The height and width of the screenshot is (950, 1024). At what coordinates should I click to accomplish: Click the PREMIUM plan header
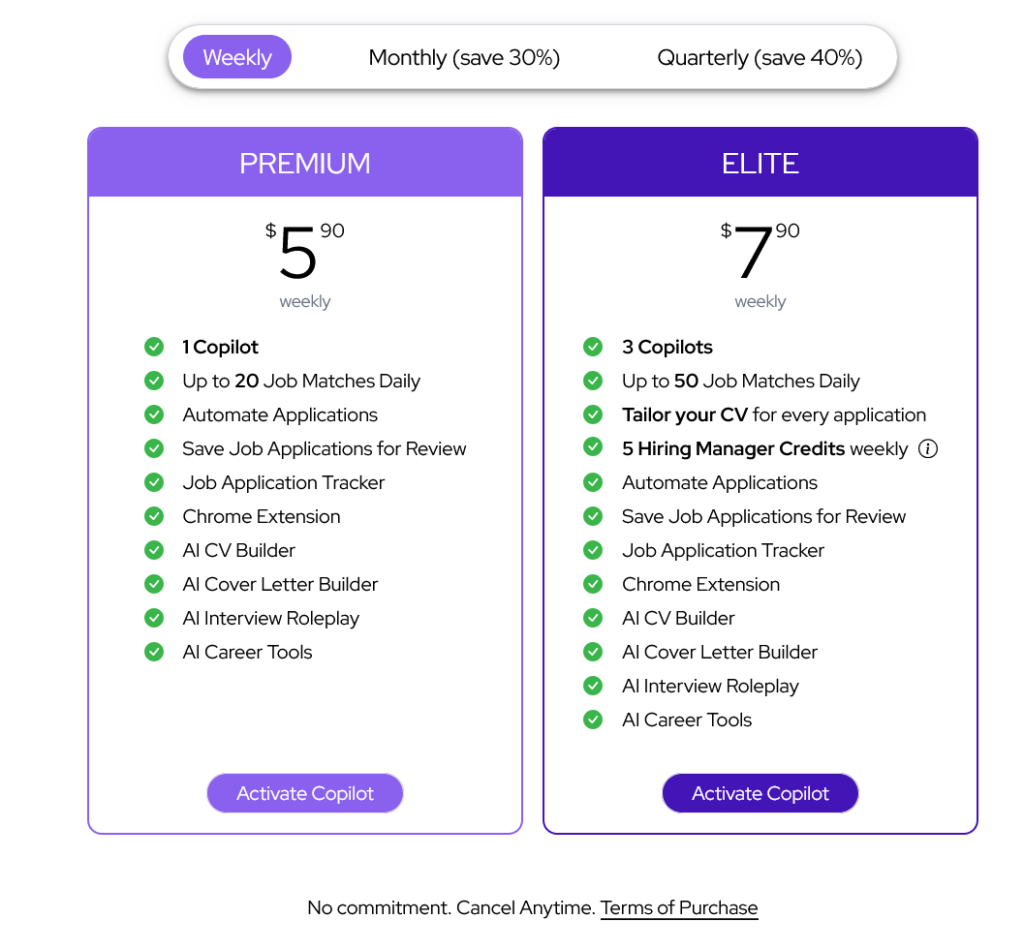[305, 162]
